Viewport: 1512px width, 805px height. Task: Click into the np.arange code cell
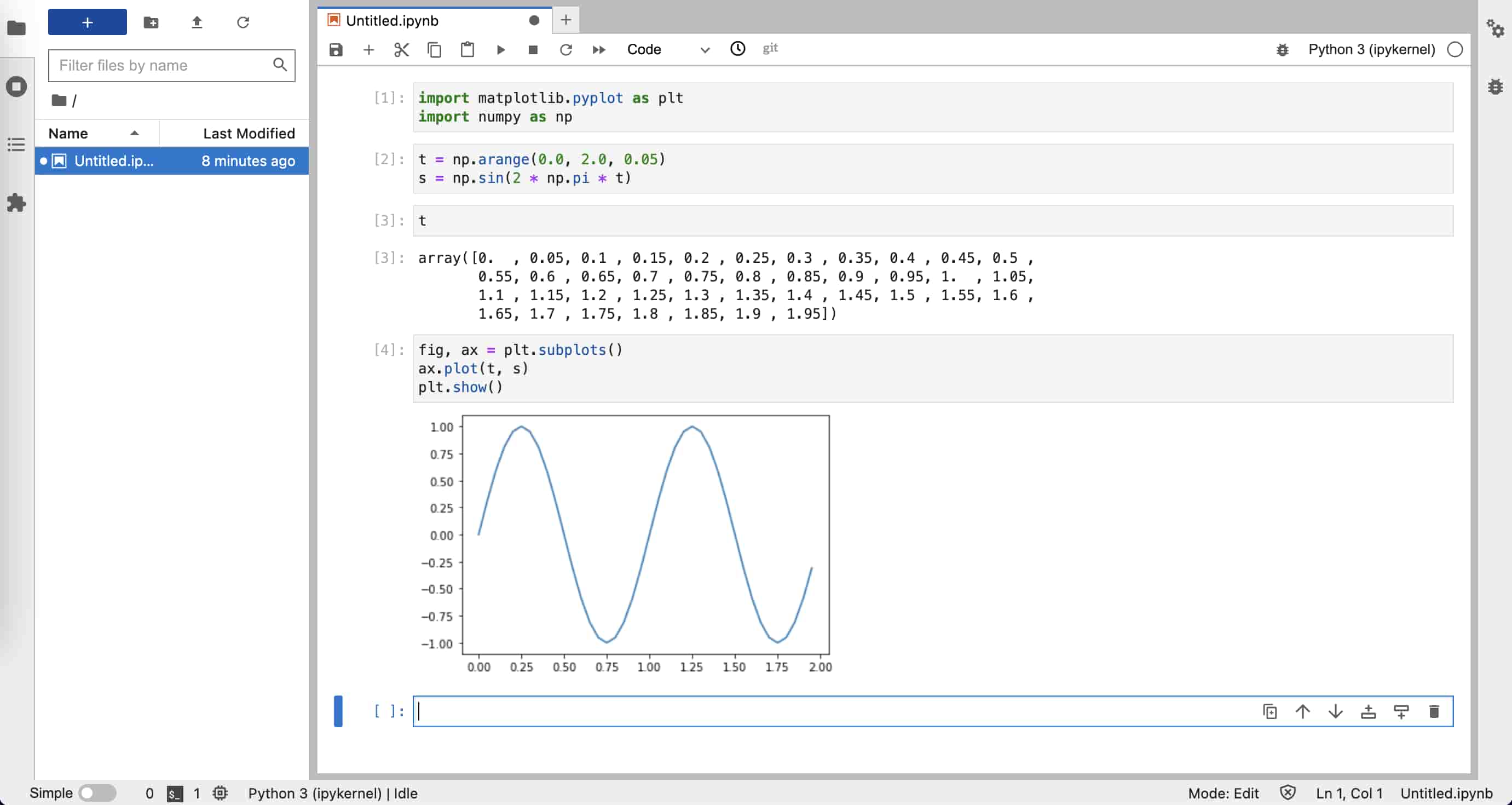tap(933, 169)
